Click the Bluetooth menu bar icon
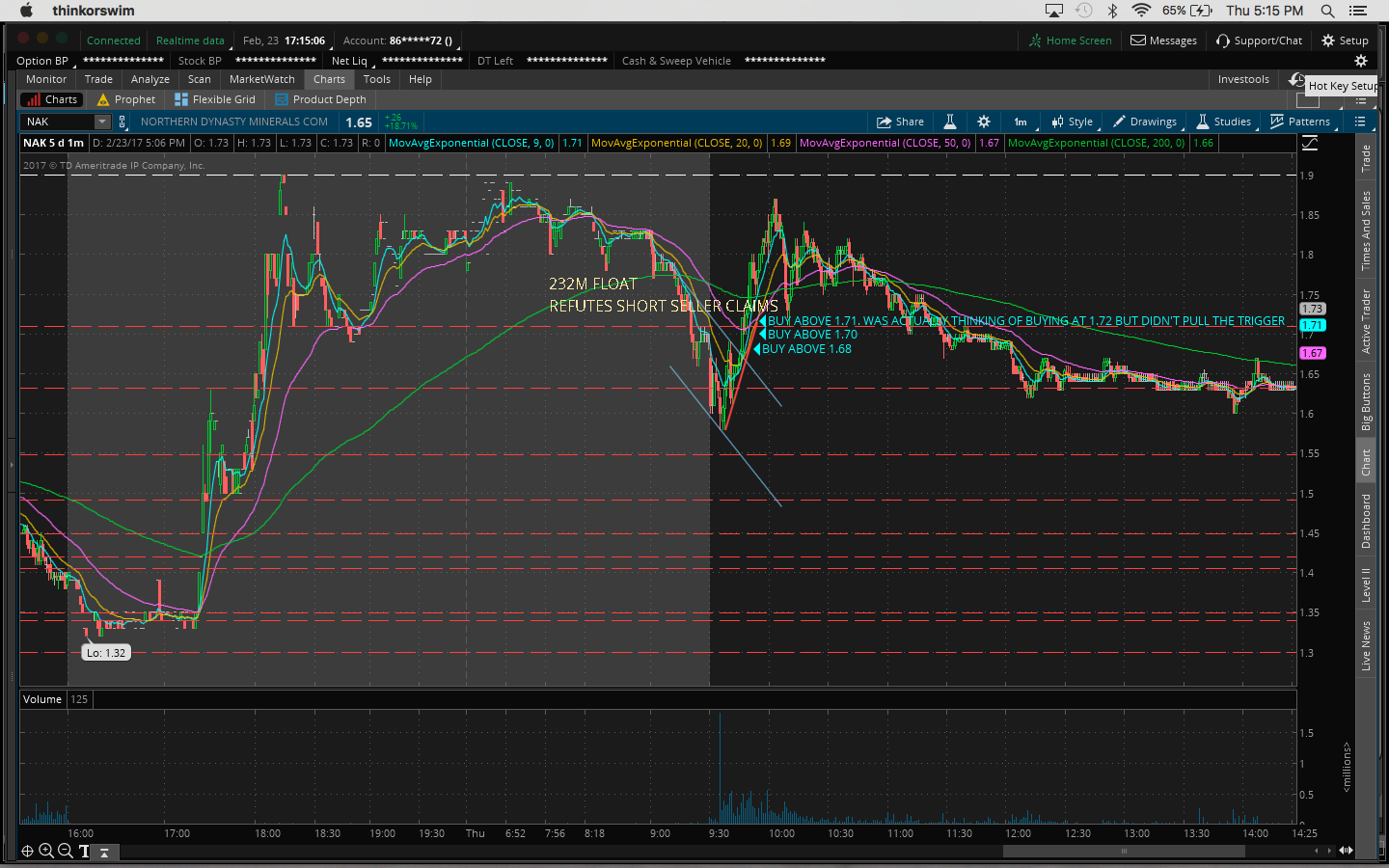 coord(1112,11)
